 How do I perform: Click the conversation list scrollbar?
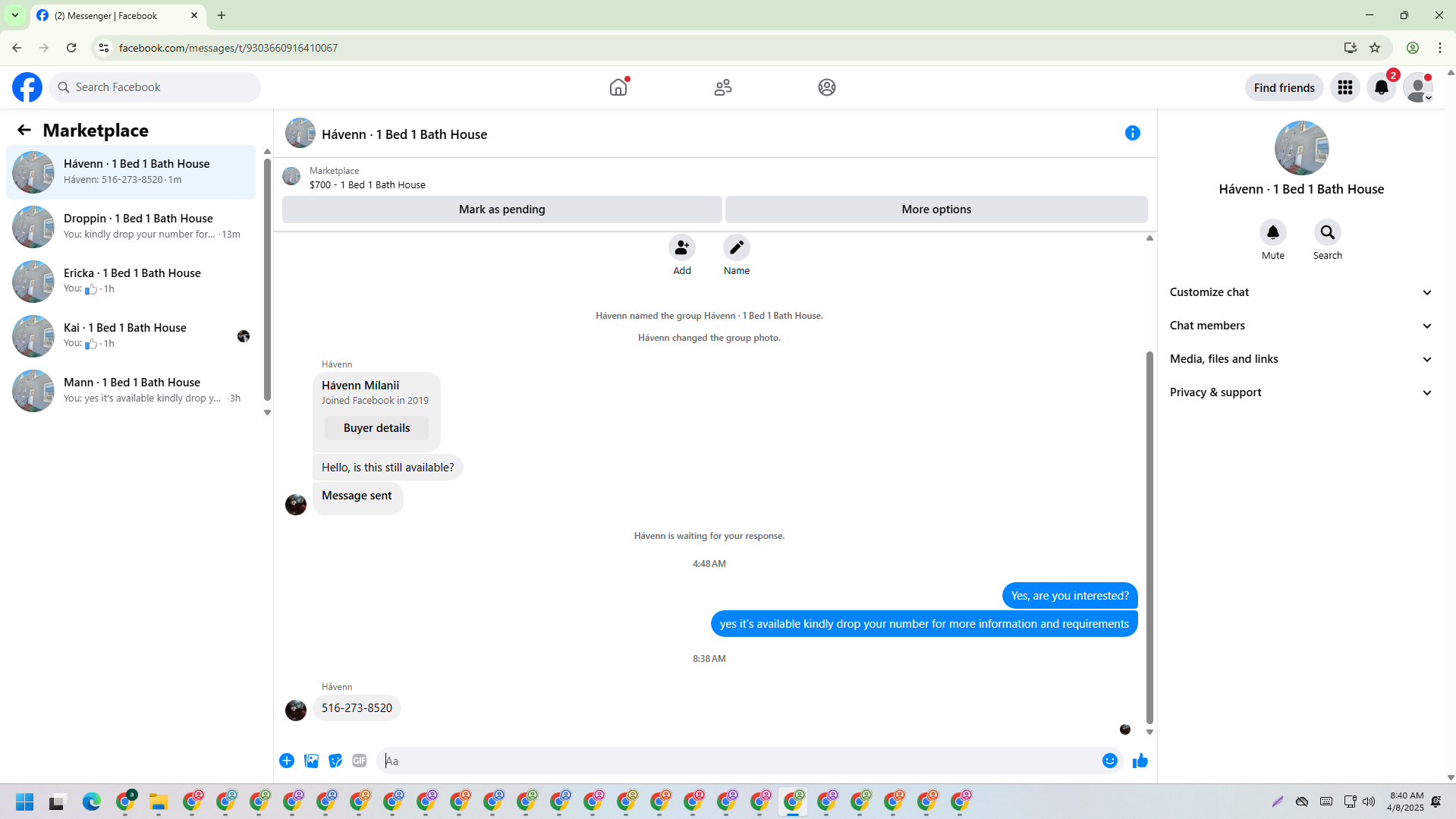[x=267, y=279]
